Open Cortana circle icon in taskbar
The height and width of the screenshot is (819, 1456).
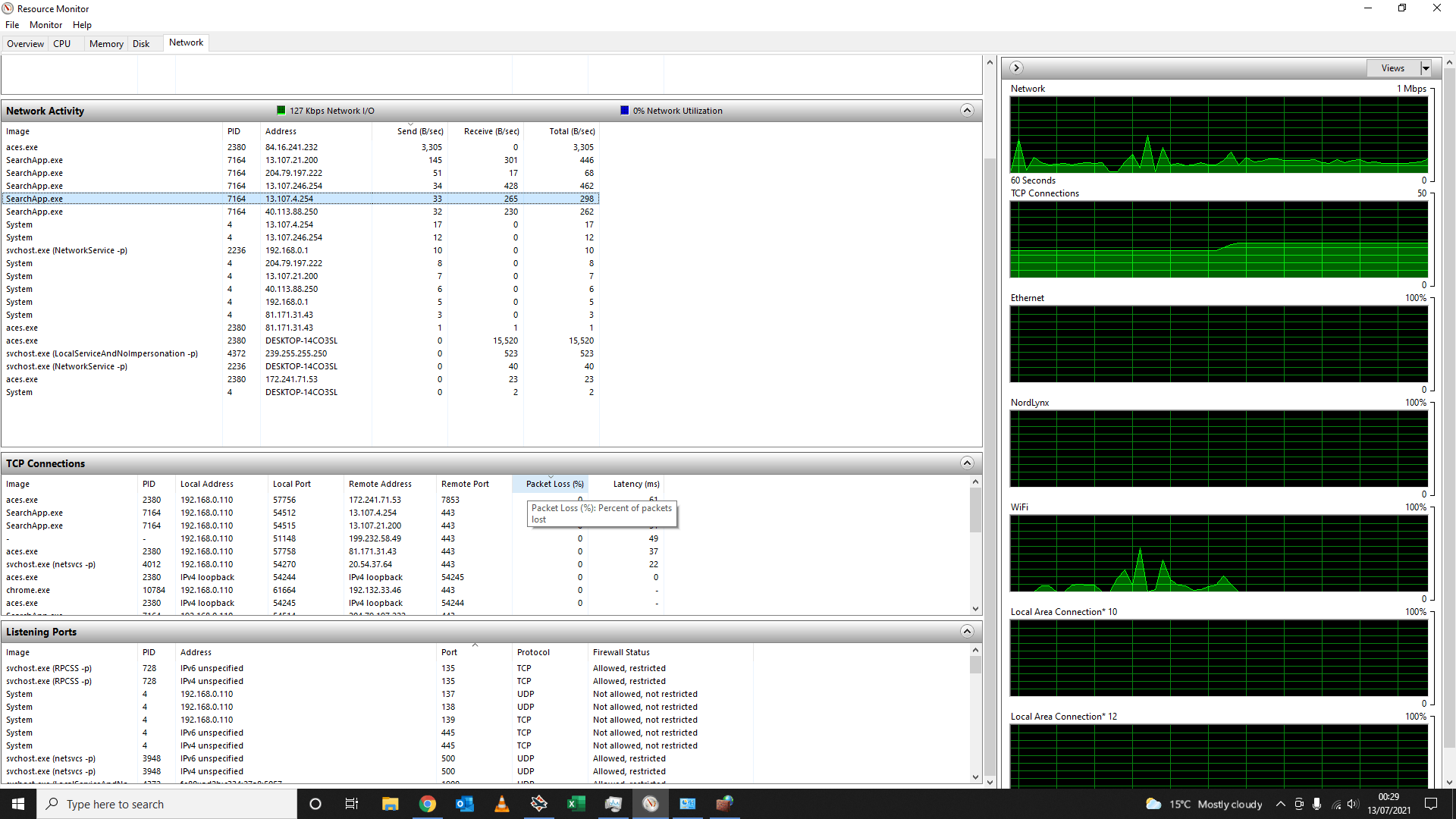pos(315,804)
